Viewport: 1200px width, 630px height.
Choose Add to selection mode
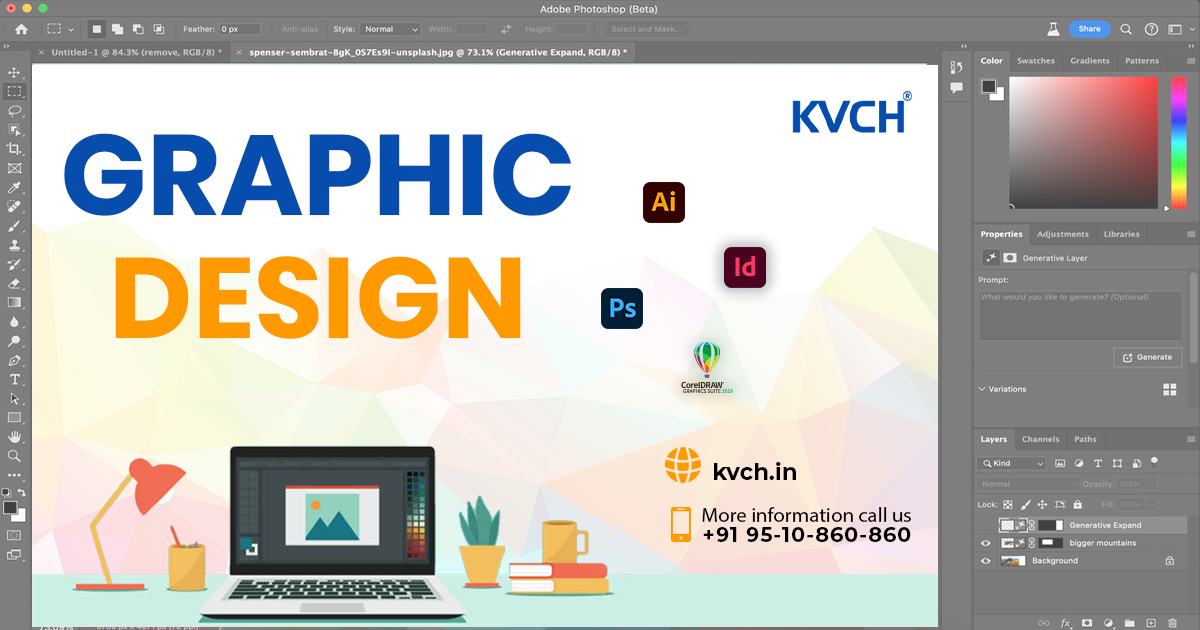coord(118,29)
